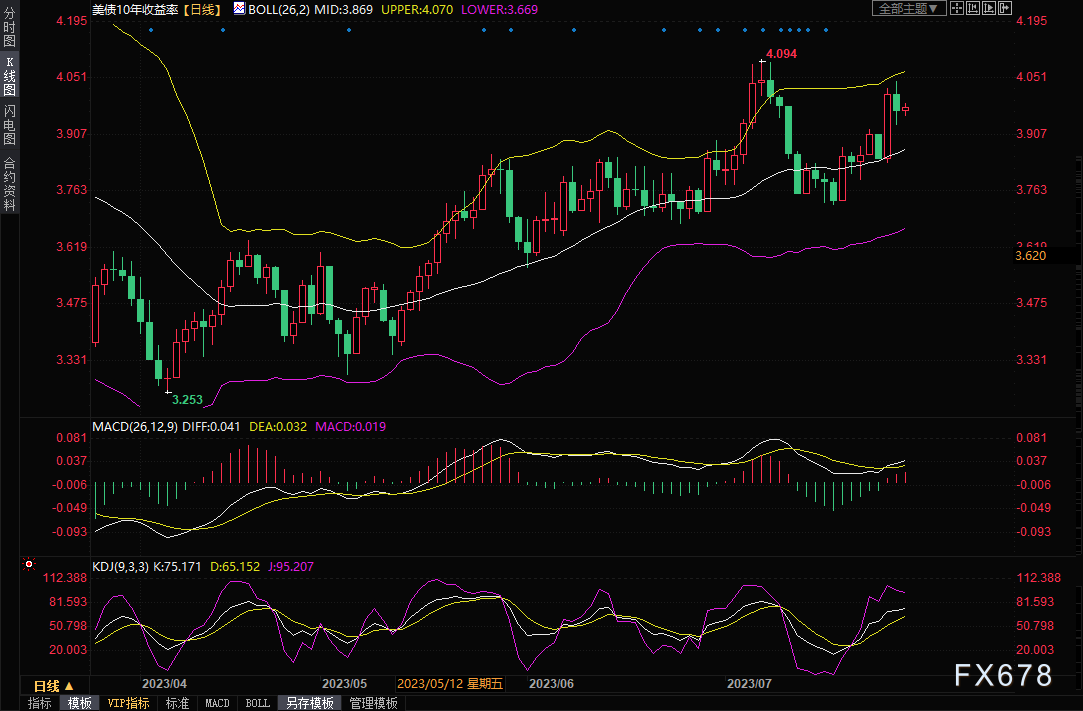Click the first chart tool icon after 全部主题
This screenshot has width=1083, height=711.
[956, 8]
